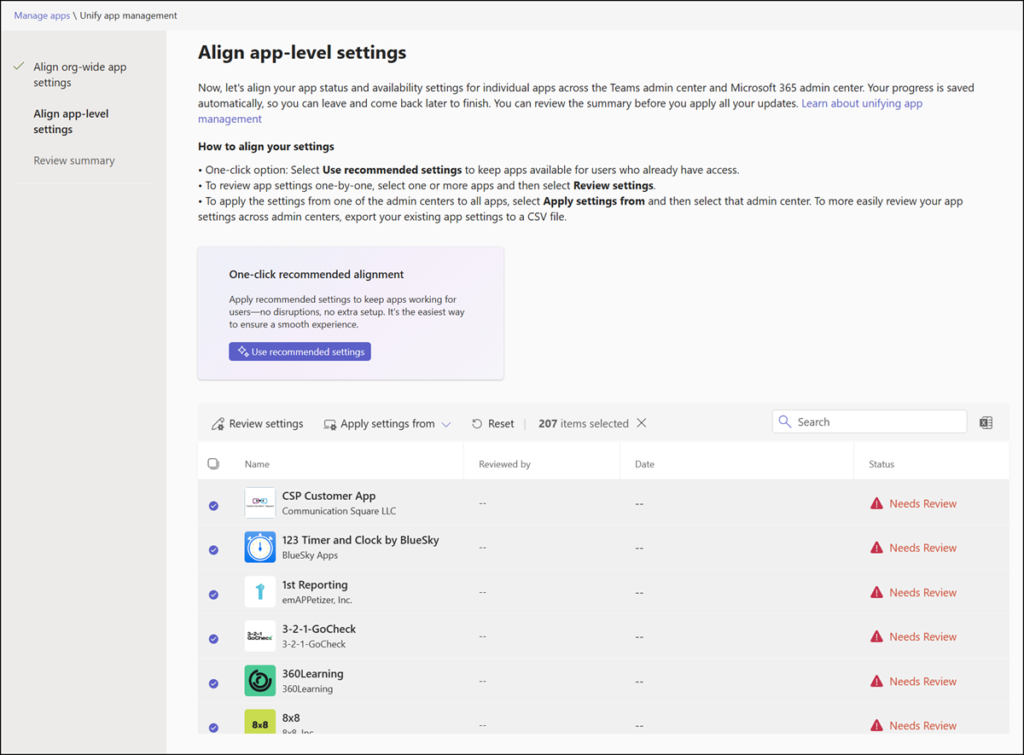
Task: Open the 8x8 app name
Action: (x=291, y=718)
